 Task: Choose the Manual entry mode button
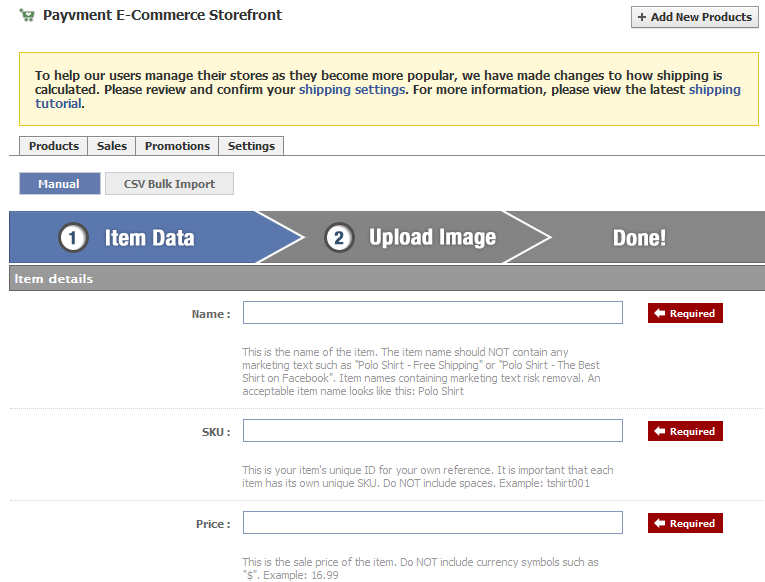pyautogui.click(x=59, y=184)
